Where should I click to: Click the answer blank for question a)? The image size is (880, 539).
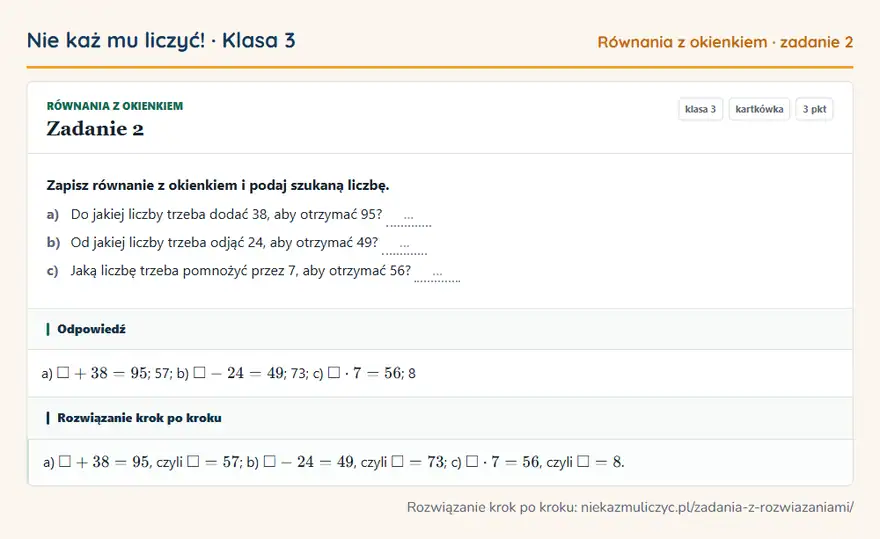tap(409, 217)
